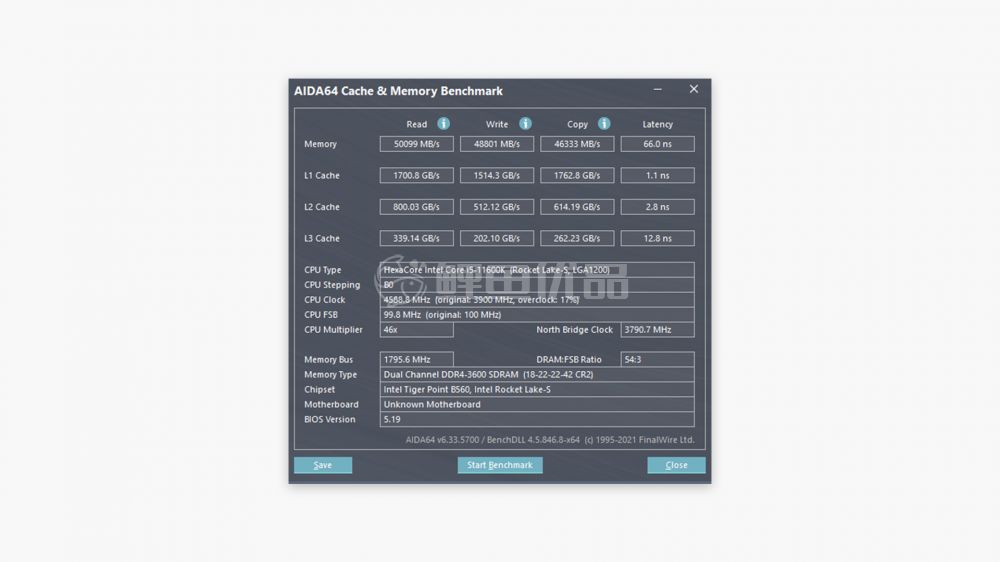Image resolution: width=1000 pixels, height=562 pixels.
Task: Select L3 Cache Copy 262.23 GB/s
Action: tap(577, 238)
